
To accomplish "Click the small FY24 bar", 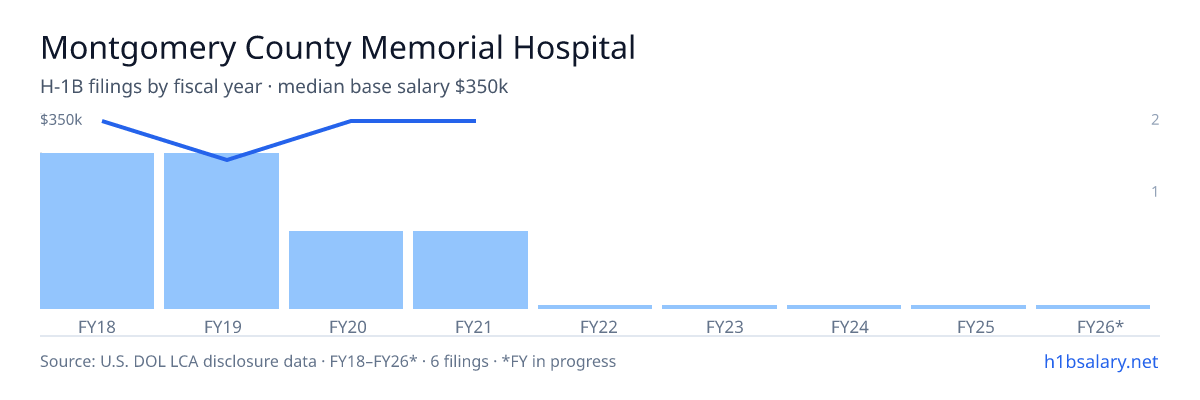I will [844, 307].
